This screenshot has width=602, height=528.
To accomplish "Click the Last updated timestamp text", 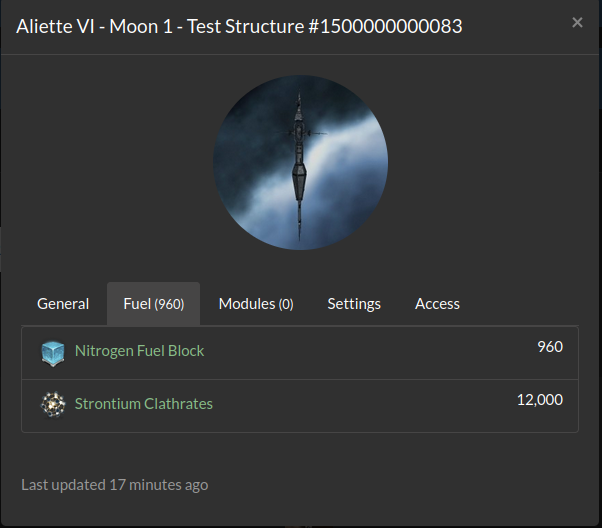I will click(114, 485).
